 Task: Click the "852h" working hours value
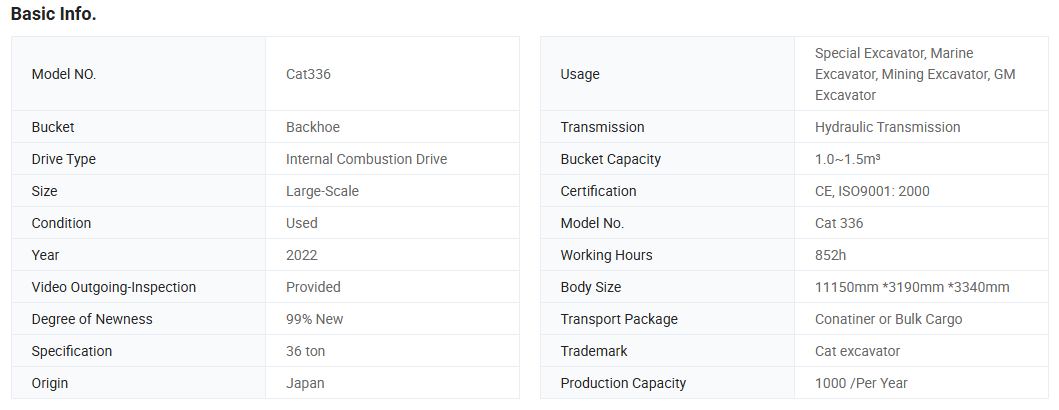coord(831,255)
